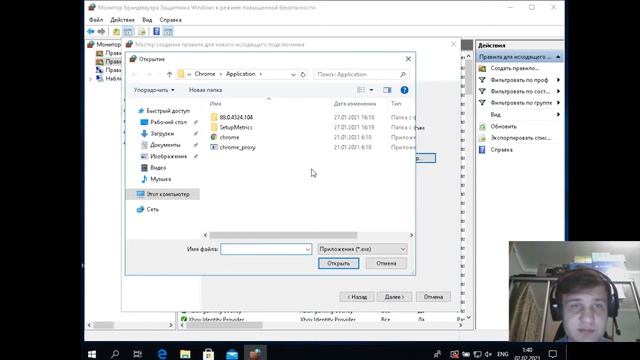Open Видео in navigation pane
640x360 pixels.
158,168
